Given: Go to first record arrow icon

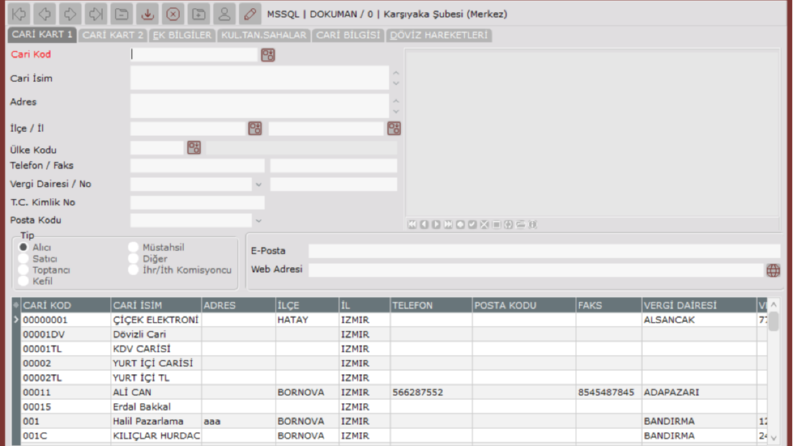Looking at the screenshot, I should (x=19, y=14).
